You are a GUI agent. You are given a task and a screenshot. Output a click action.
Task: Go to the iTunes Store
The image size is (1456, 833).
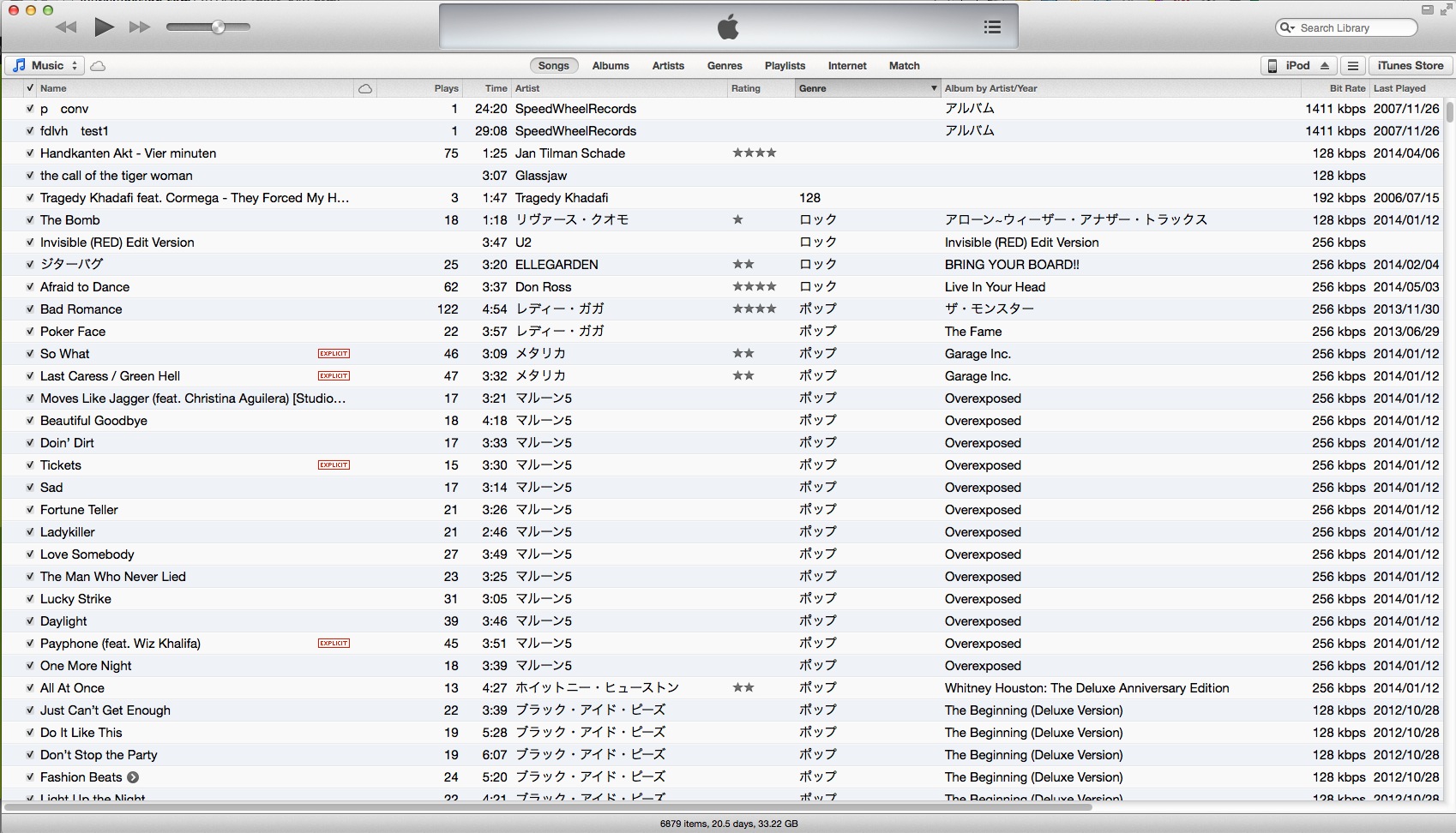(x=1411, y=66)
